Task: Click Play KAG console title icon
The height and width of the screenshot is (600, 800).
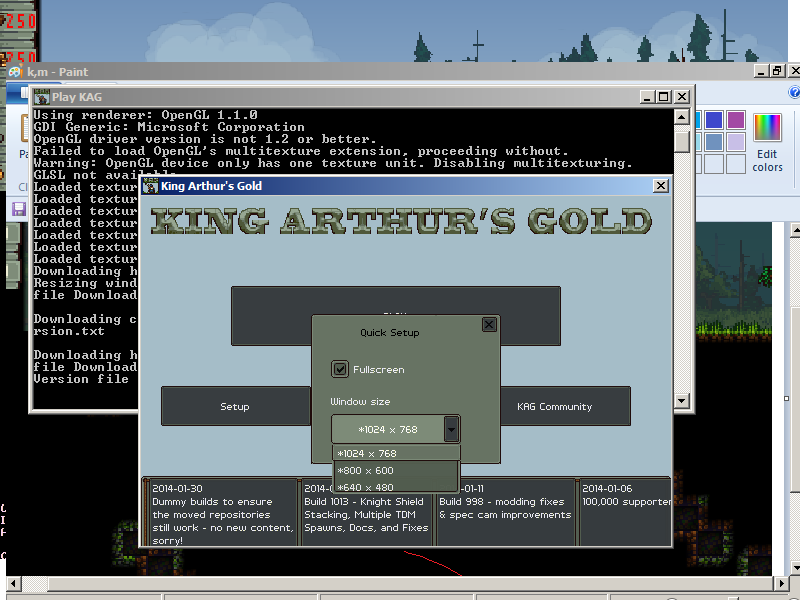Action: tap(42, 96)
